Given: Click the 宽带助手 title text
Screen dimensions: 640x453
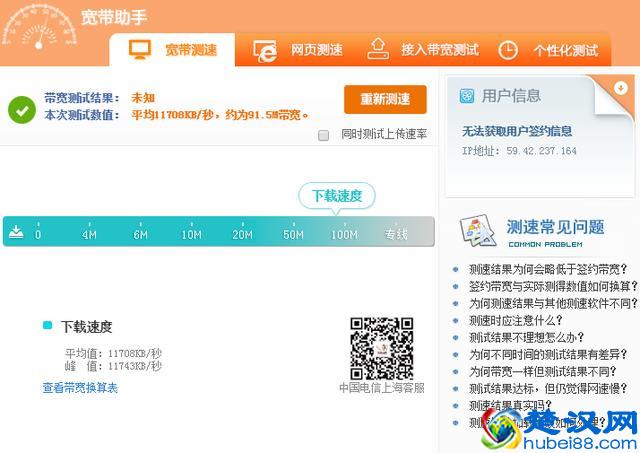Looking at the screenshot, I should [114, 17].
